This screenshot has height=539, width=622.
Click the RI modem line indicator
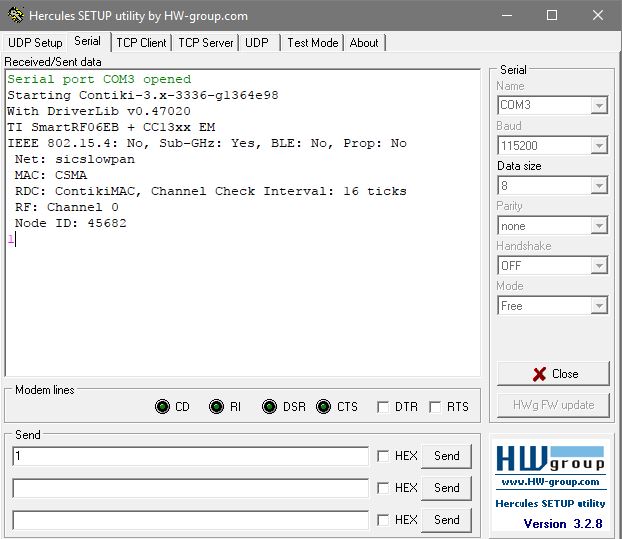[x=216, y=407]
